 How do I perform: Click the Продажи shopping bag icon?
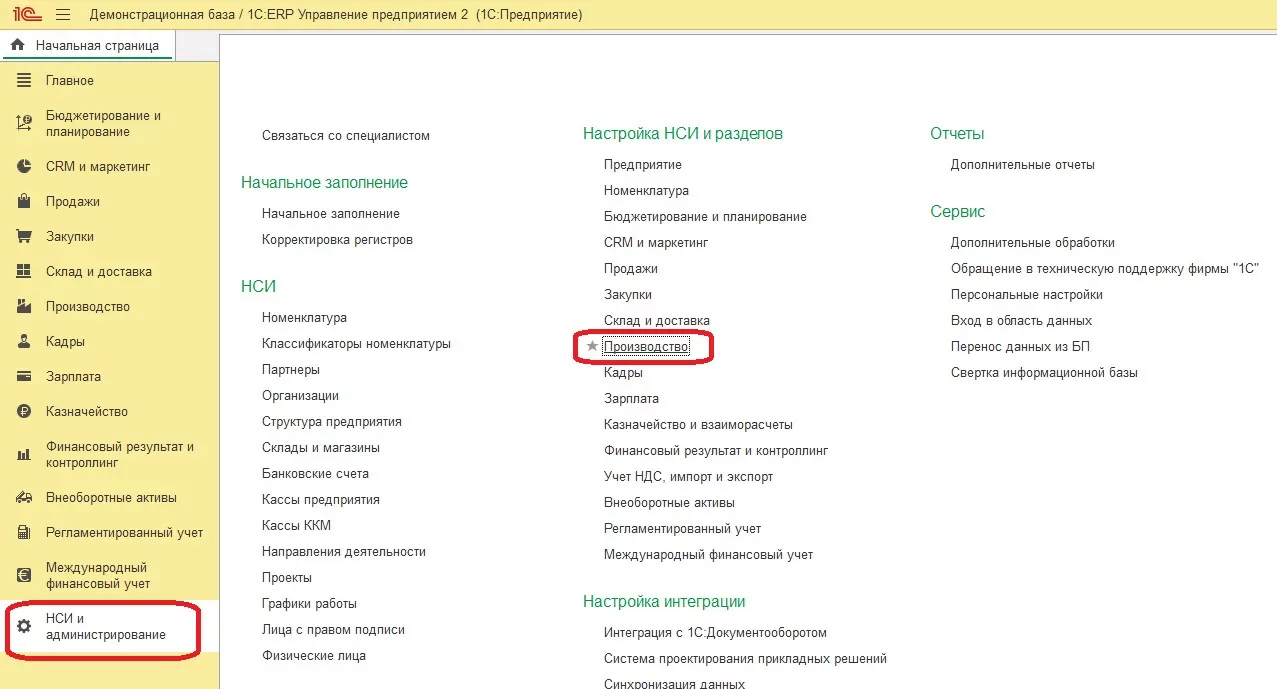click(25, 202)
